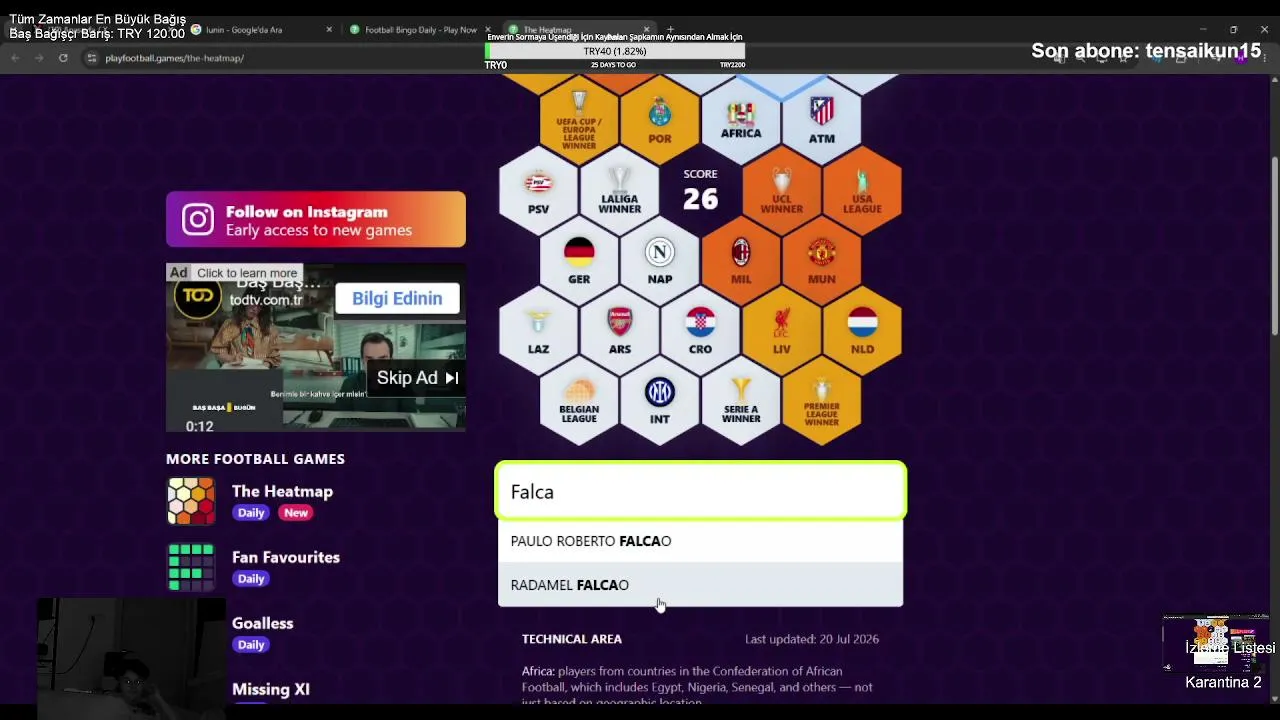Select the GER Germany flag hexagon
The width and height of the screenshot is (1280, 720).
[x=579, y=260]
